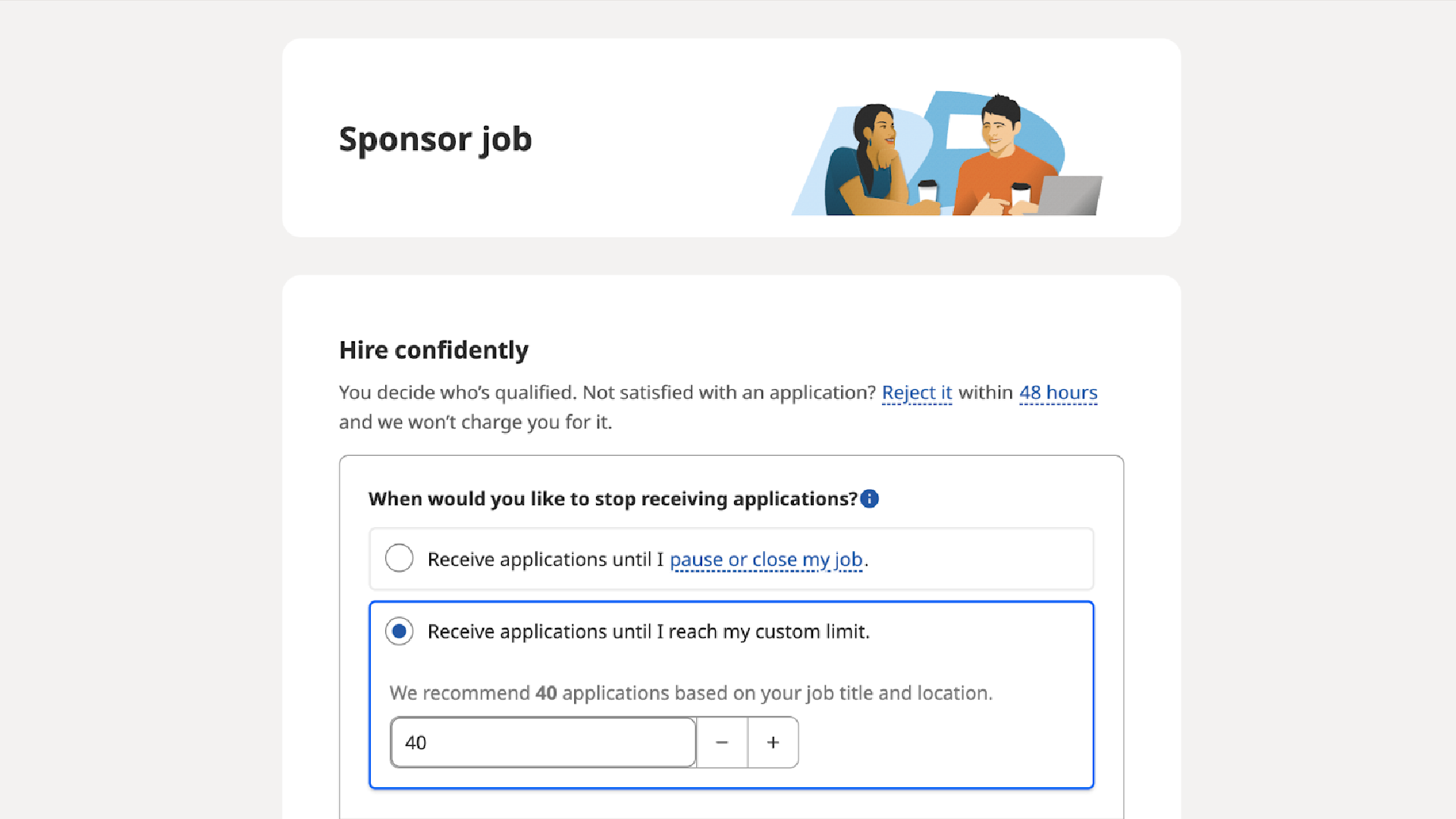
Task: Click the Sponsor job illustration laptop
Action: point(1069,196)
